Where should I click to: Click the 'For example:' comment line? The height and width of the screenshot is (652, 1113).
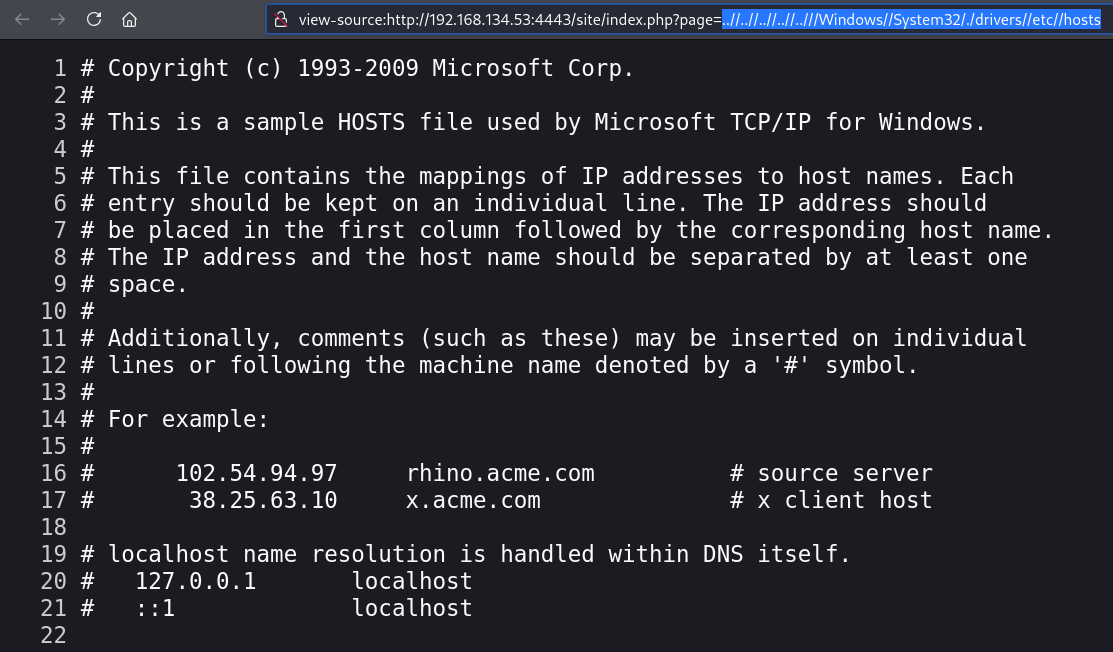pyautogui.click(x=175, y=419)
